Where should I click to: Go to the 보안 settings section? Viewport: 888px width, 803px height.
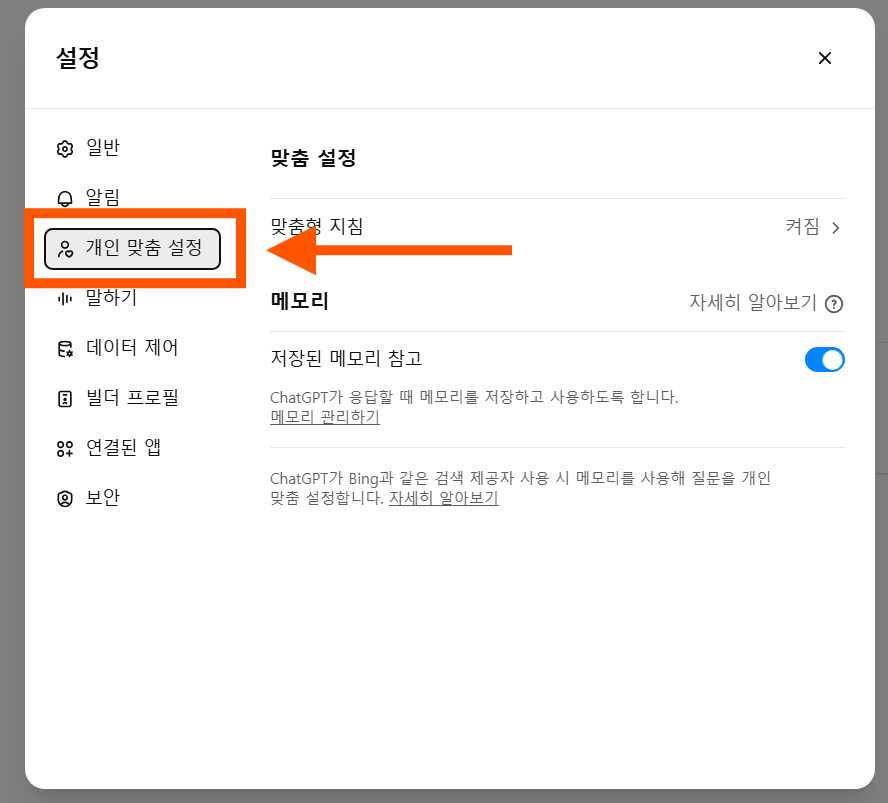click(x=102, y=498)
